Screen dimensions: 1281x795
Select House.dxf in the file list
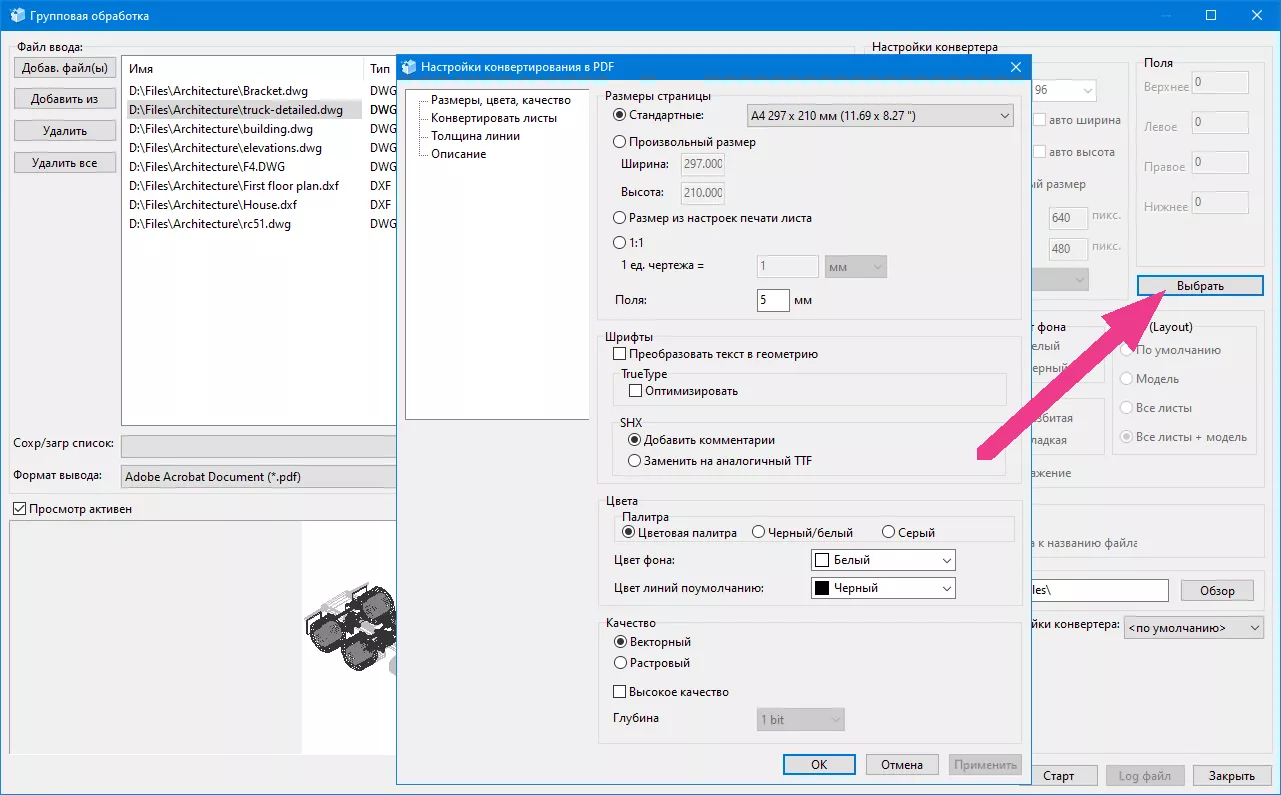tap(213, 205)
